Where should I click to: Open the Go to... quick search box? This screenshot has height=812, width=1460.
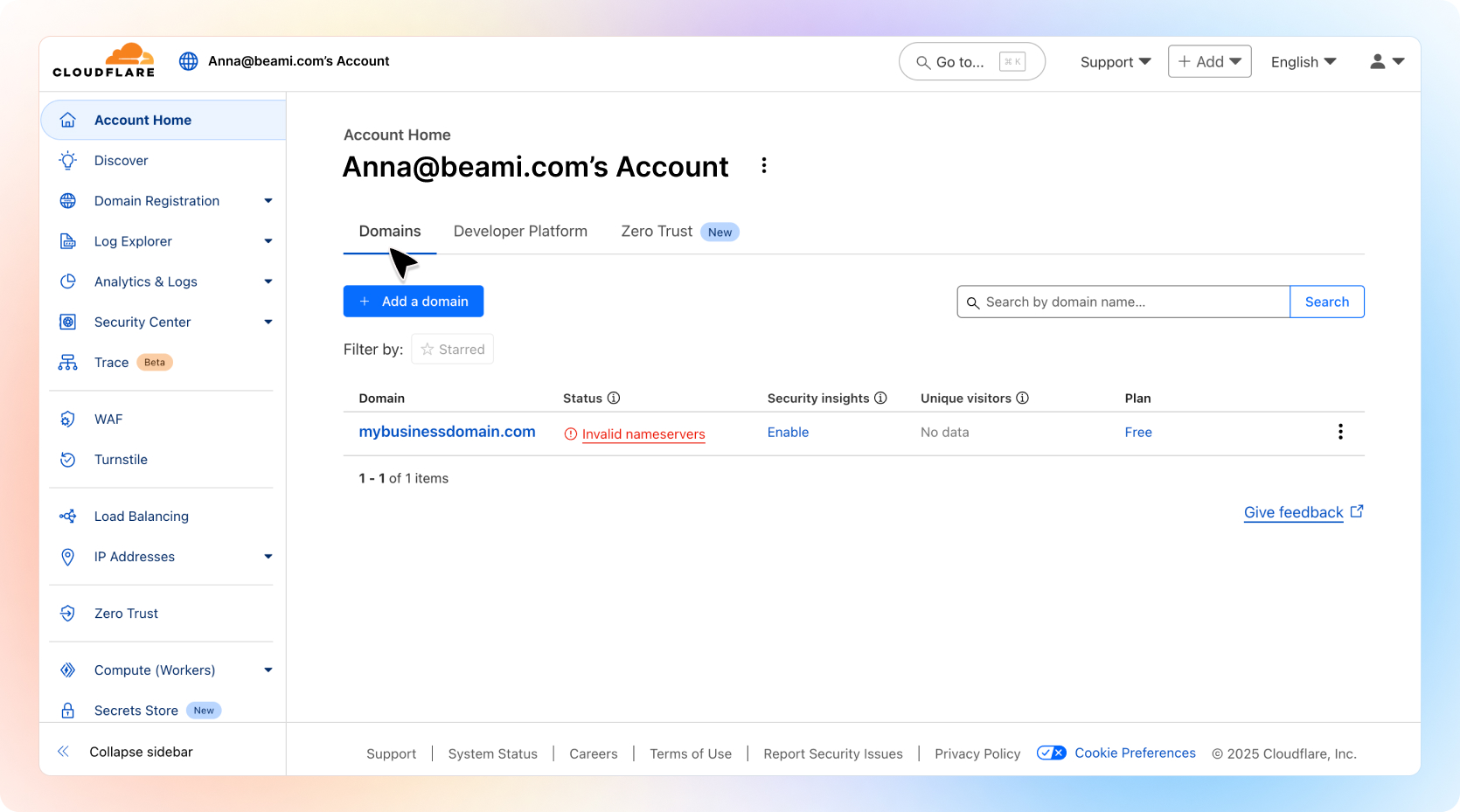[x=972, y=61]
